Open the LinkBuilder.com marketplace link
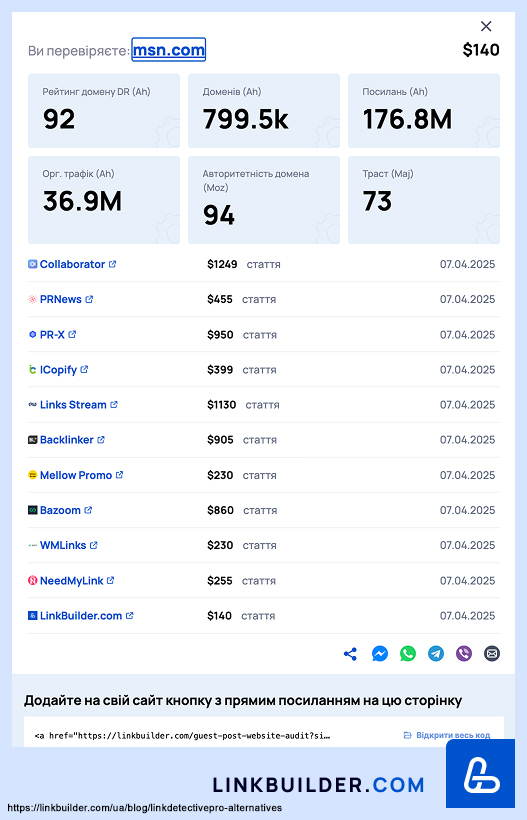527x820 pixels. coord(81,616)
